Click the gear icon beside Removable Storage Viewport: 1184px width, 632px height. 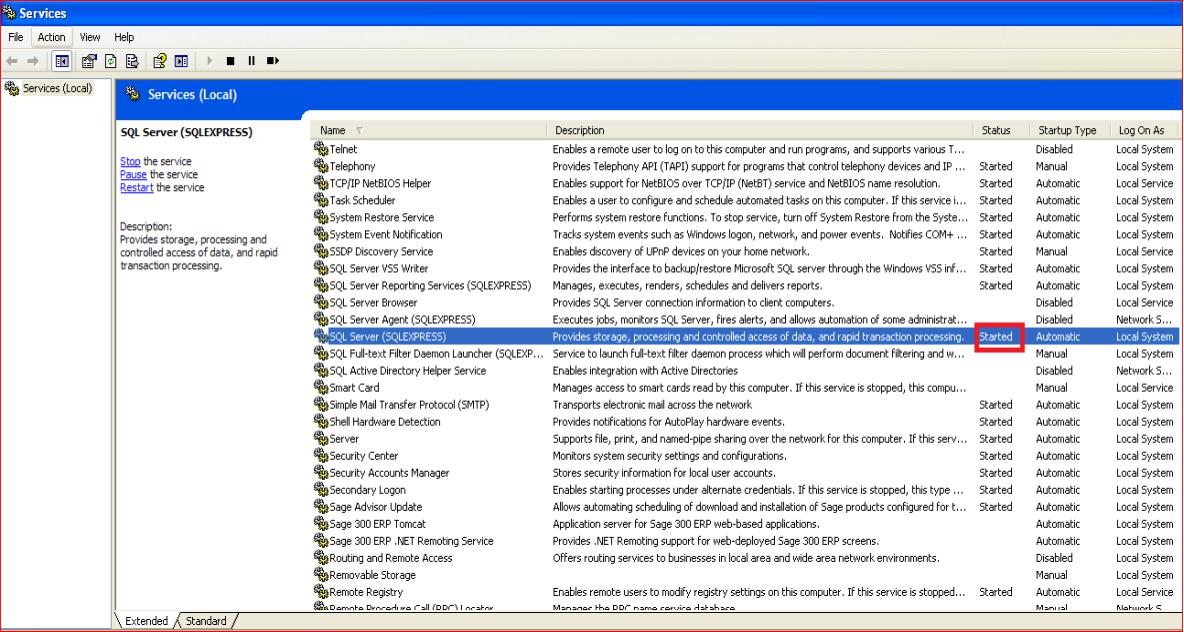321,575
